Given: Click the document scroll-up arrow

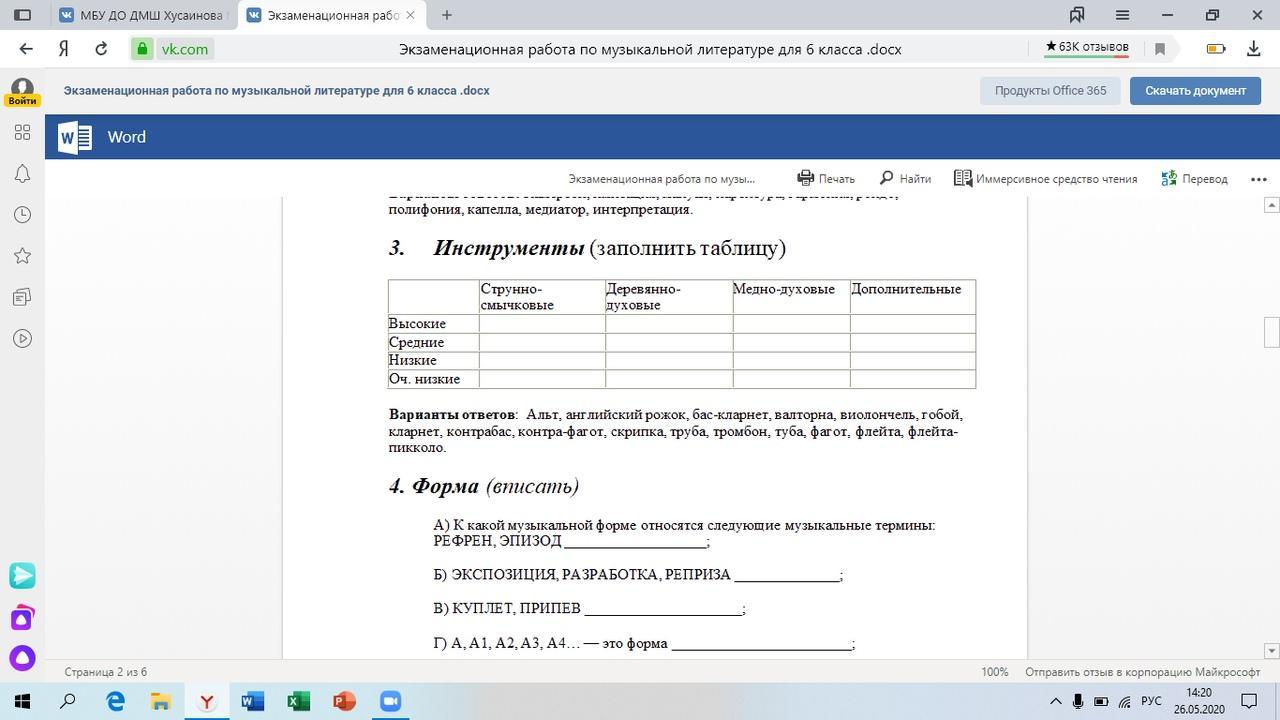Looking at the screenshot, I should [x=1271, y=205].
